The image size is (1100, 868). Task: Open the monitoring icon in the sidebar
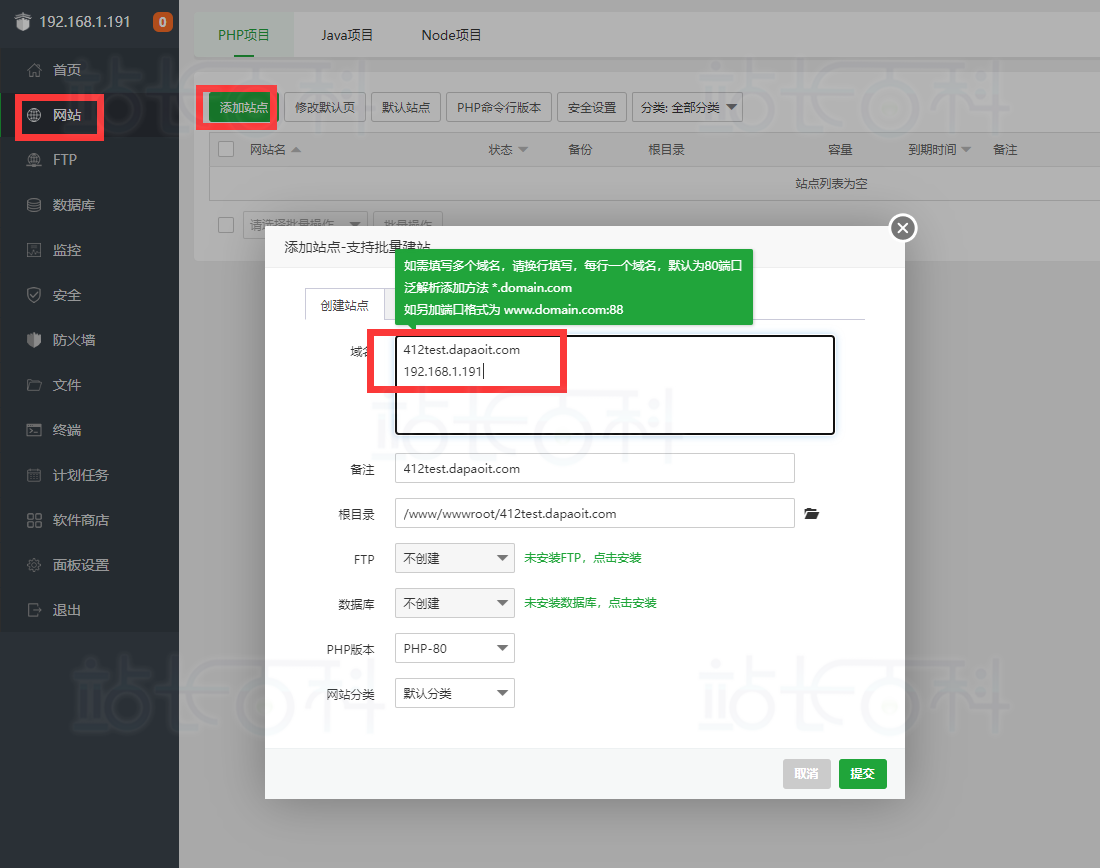pyautogui.click(x=34, y=250)
